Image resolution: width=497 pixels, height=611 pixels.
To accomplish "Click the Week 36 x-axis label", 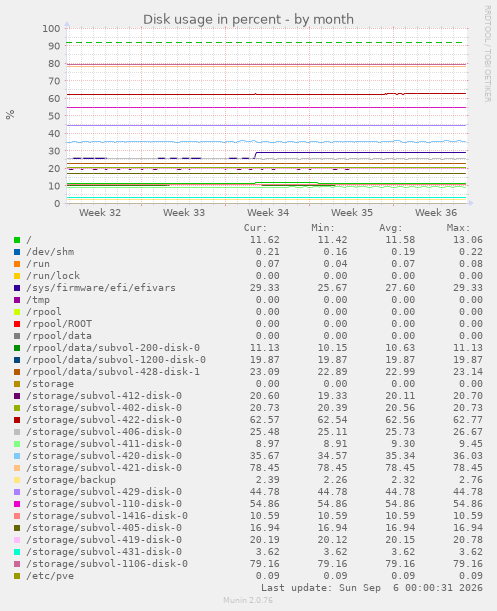I will [436, 213].
